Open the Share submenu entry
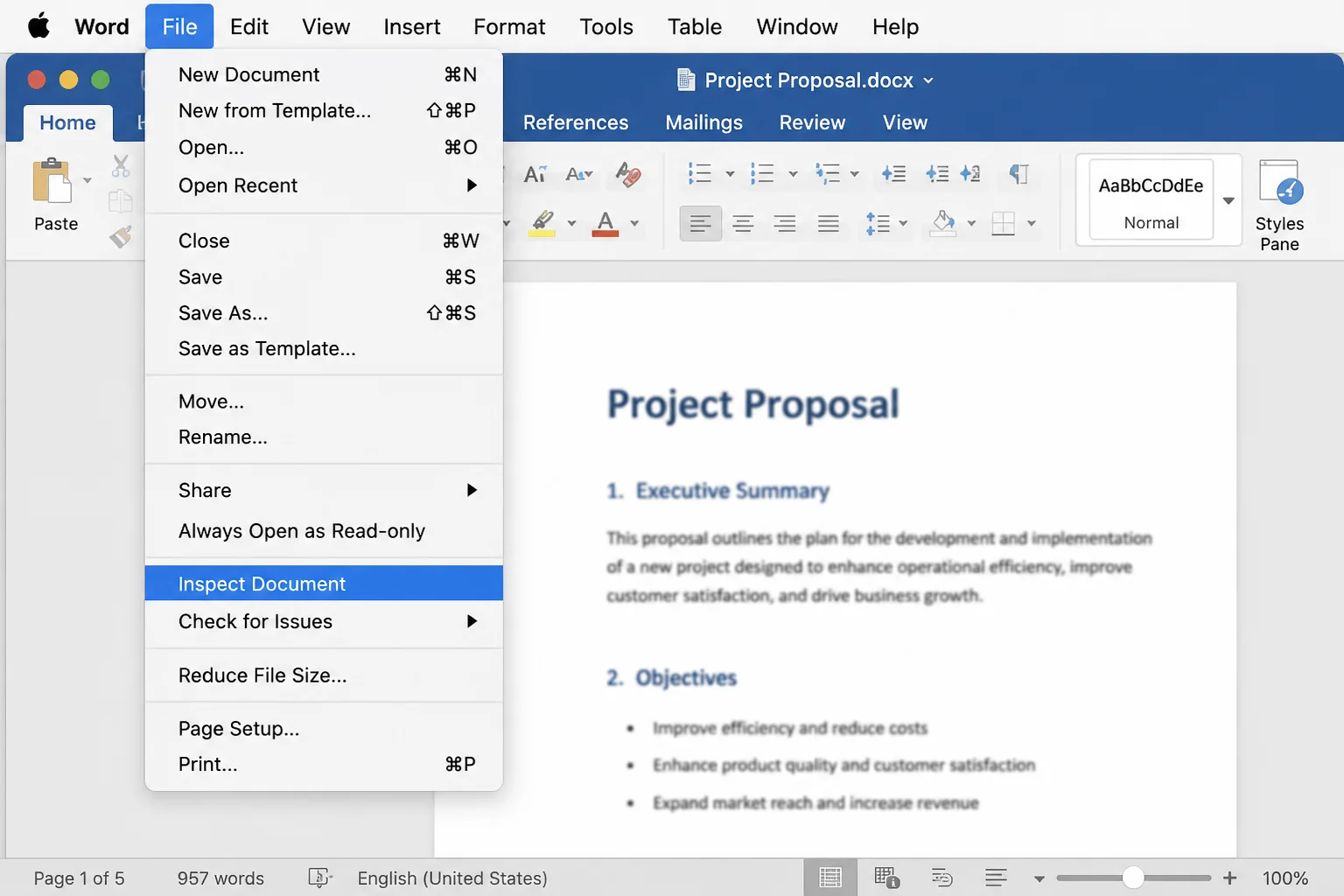This screenshot has width=1344, height=896. click(x=324, y=490)
